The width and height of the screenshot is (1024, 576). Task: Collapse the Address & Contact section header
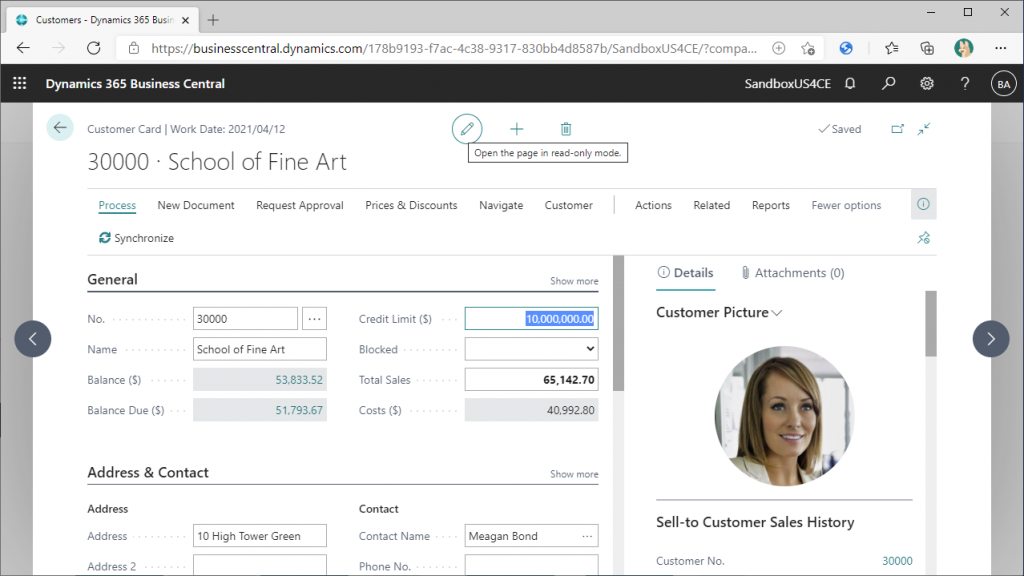pos(148,472)
